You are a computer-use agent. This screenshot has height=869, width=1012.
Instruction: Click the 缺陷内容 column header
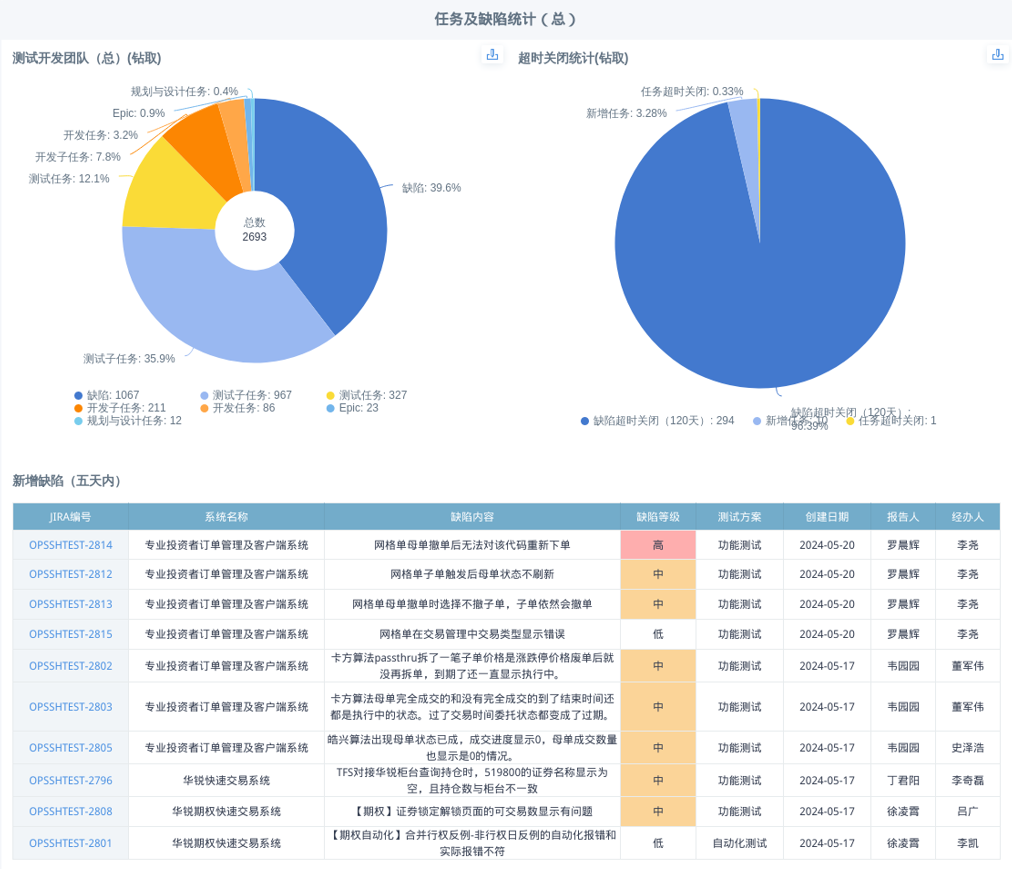[472, 517]
